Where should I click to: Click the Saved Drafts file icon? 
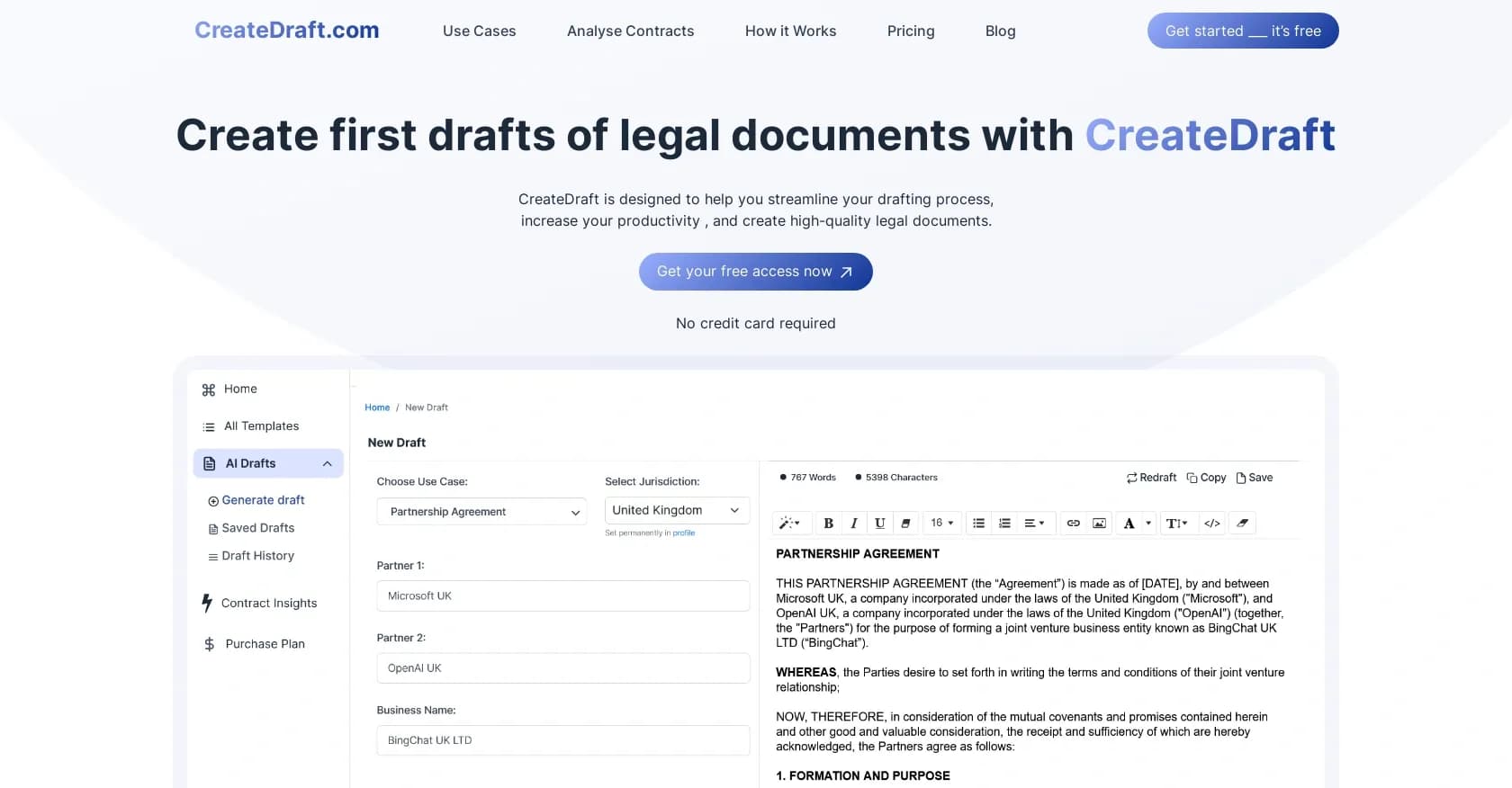[x=213, y=529]
